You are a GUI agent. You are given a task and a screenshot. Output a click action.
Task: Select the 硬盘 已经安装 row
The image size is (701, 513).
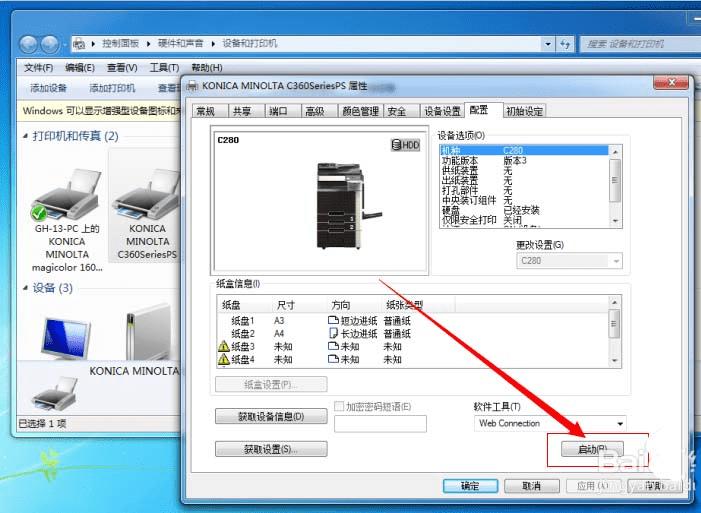coord(524,210)
